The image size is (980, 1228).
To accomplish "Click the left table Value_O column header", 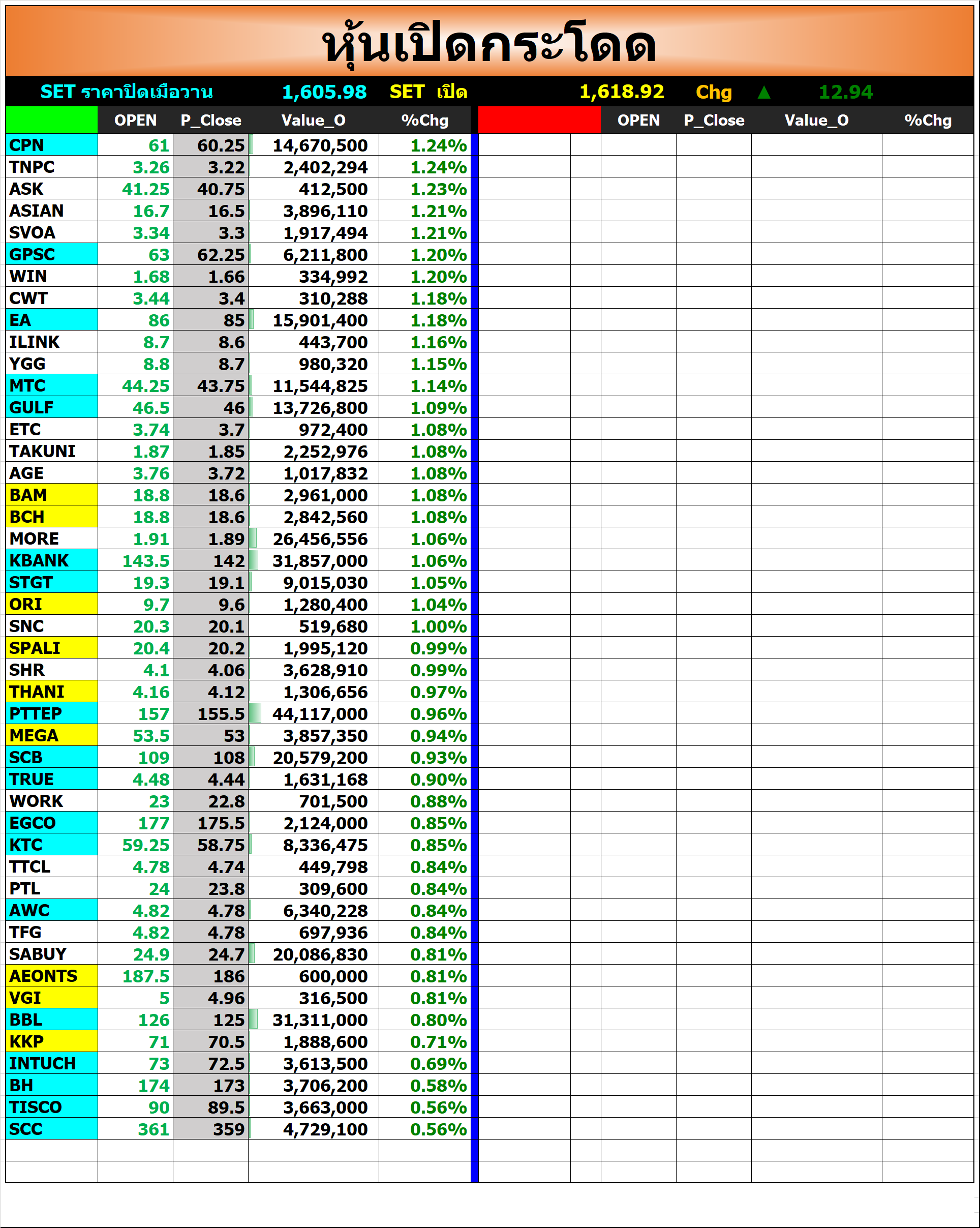I will [314, 120].
